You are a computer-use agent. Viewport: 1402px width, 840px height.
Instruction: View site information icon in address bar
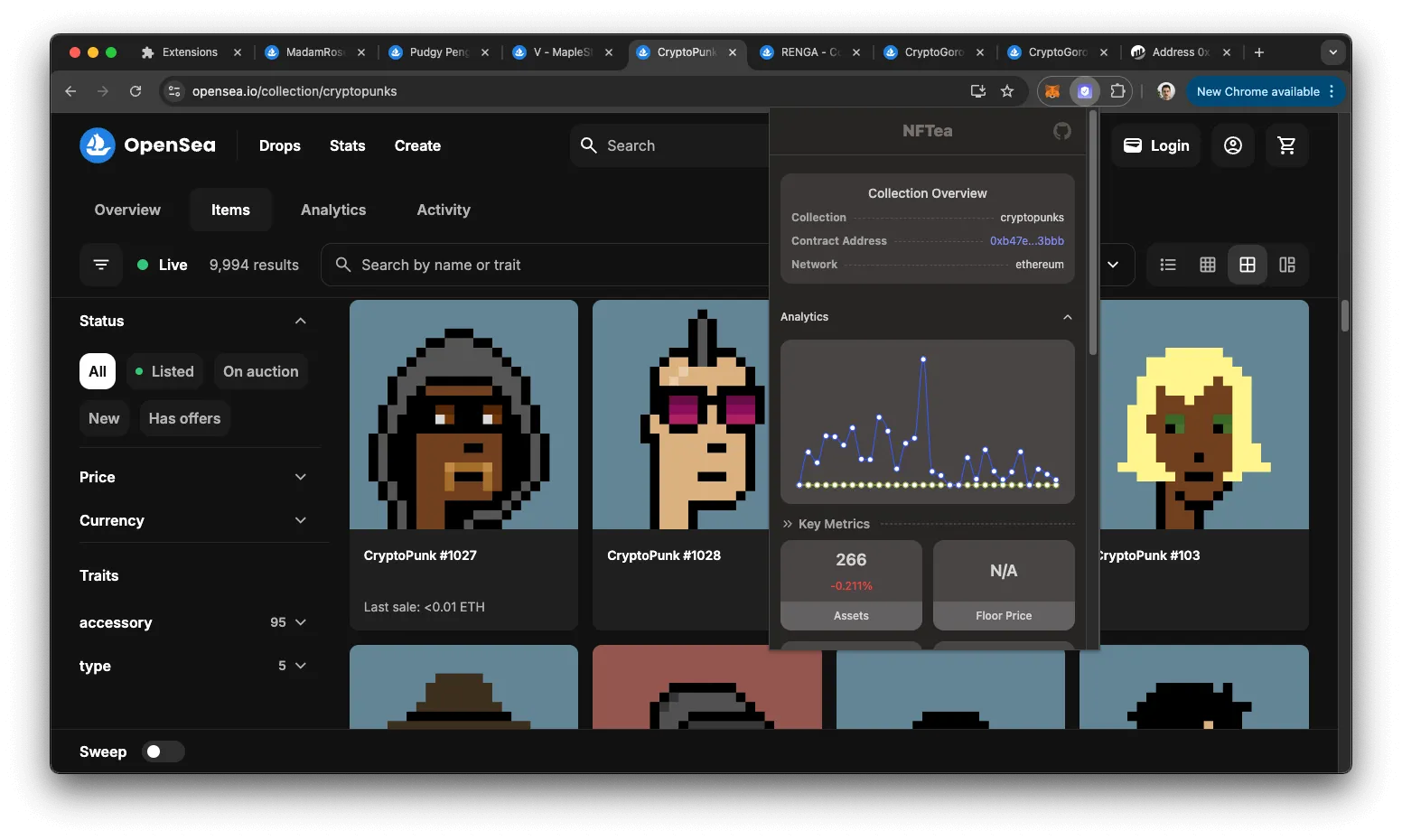pos(174,91)
